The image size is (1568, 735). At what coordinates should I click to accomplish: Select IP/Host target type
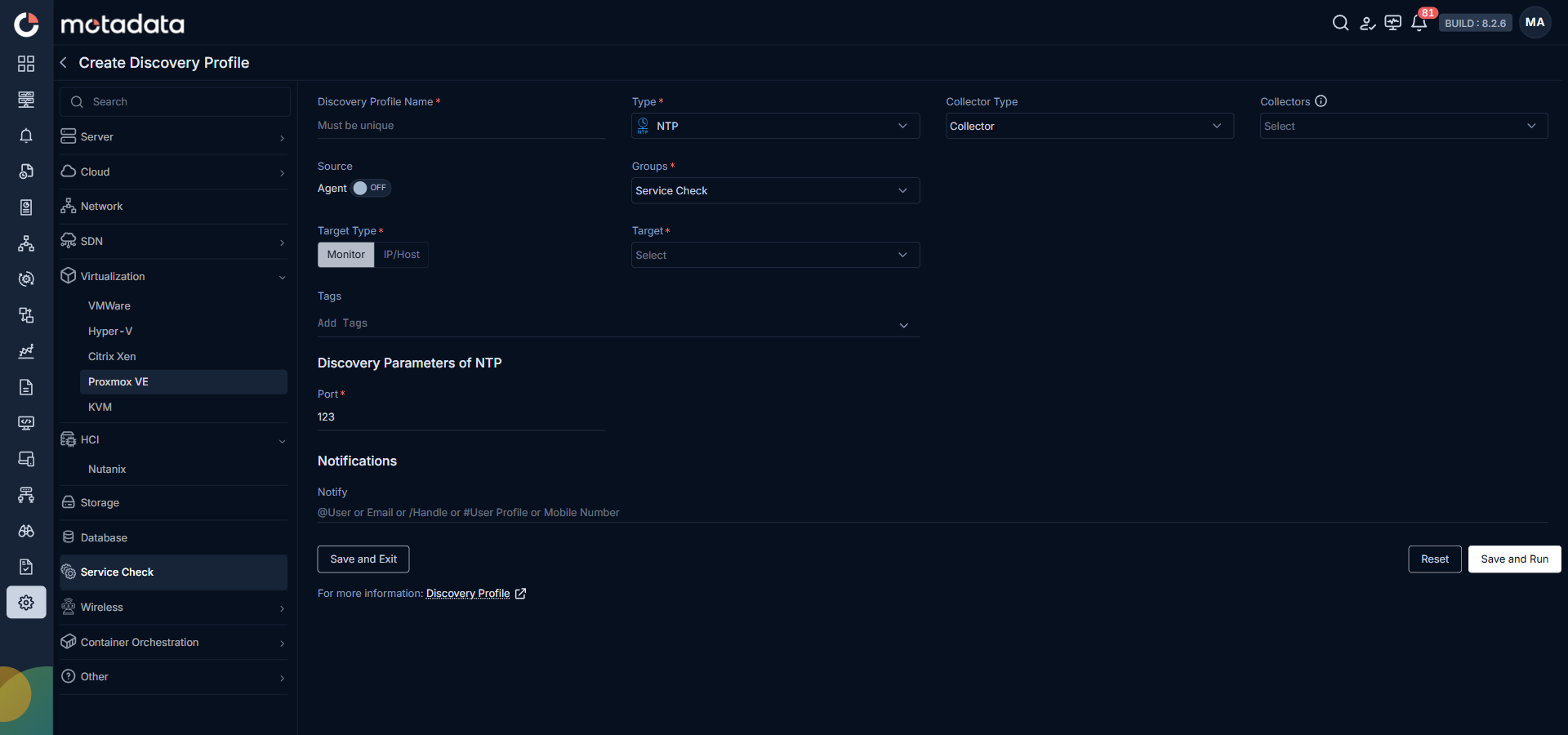(x=402, y=255)
